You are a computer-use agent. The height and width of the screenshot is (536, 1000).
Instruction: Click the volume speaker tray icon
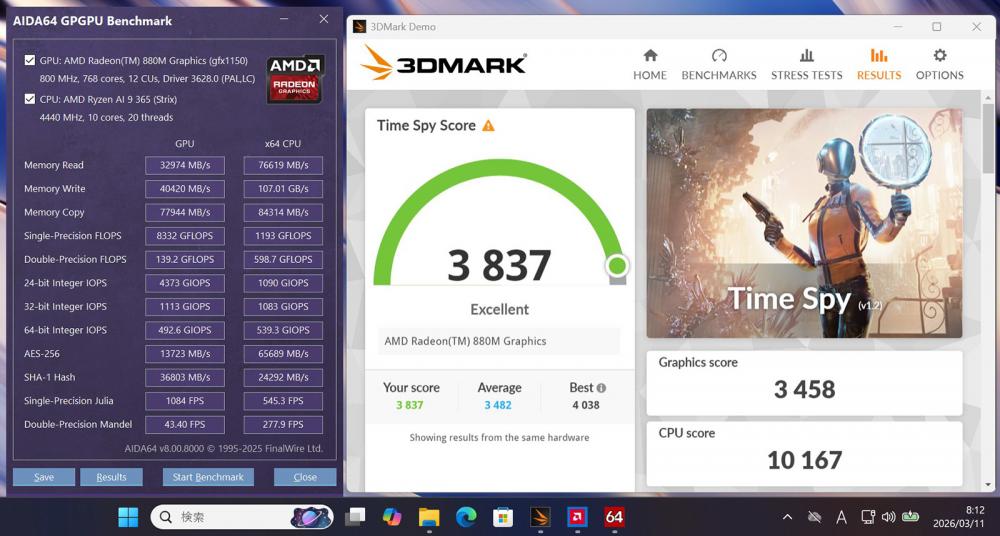pos(888,517)
